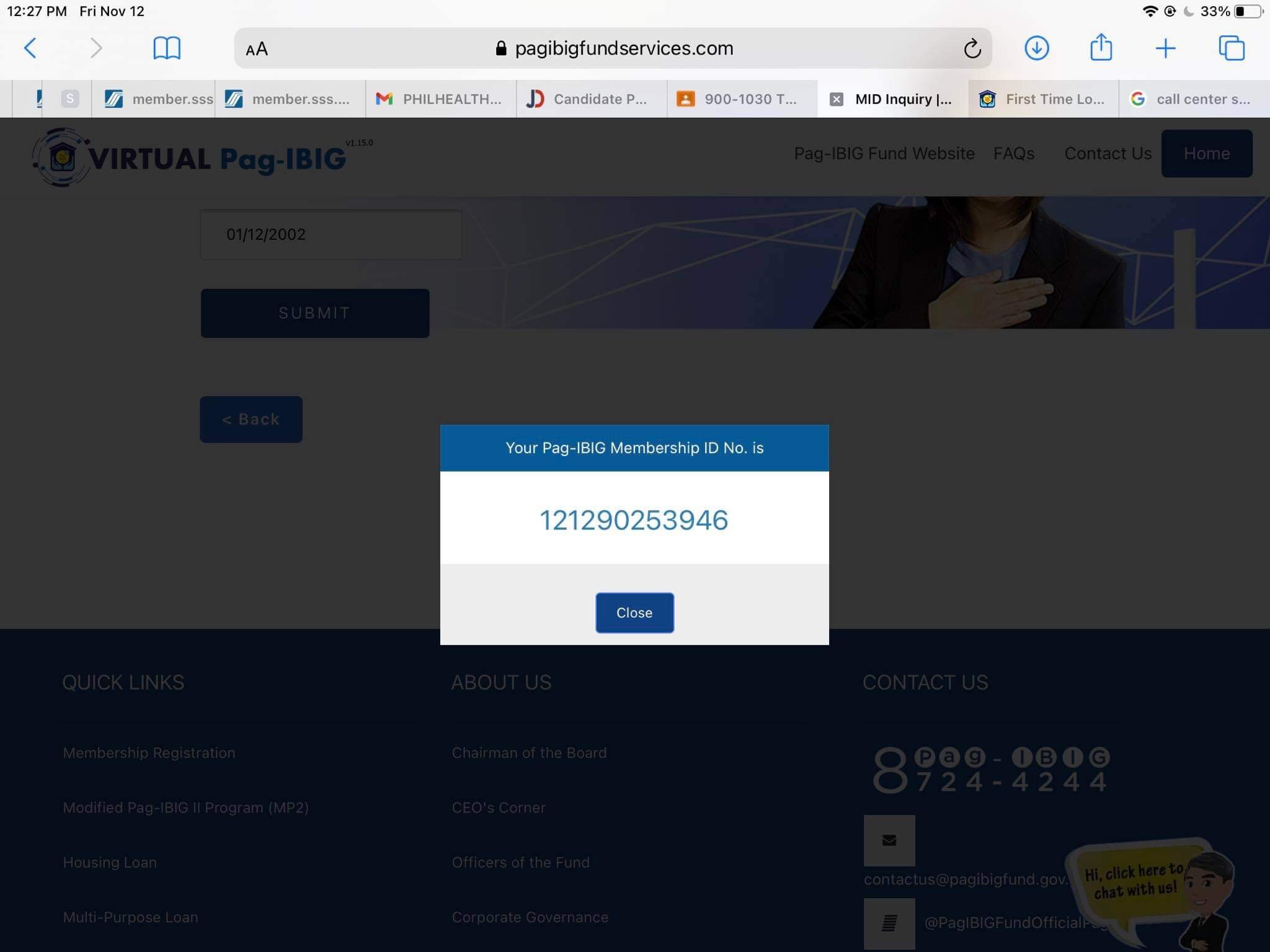The height and width of the screenshot is (952, 1270).
Task: Tap the address bar URL
Action: [623, 48]
